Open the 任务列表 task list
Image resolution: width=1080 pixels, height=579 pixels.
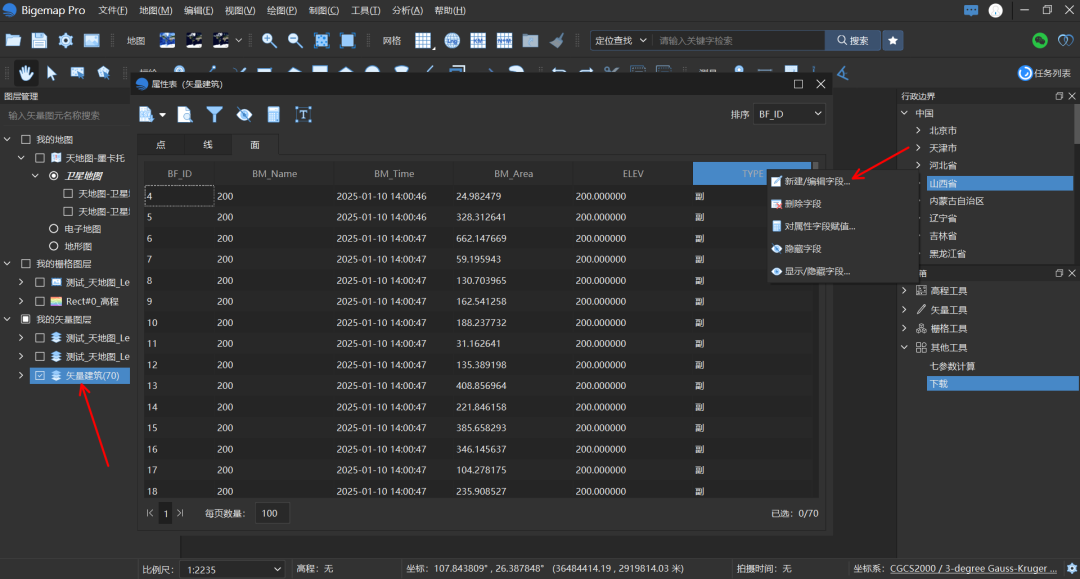coord(1044,73)
